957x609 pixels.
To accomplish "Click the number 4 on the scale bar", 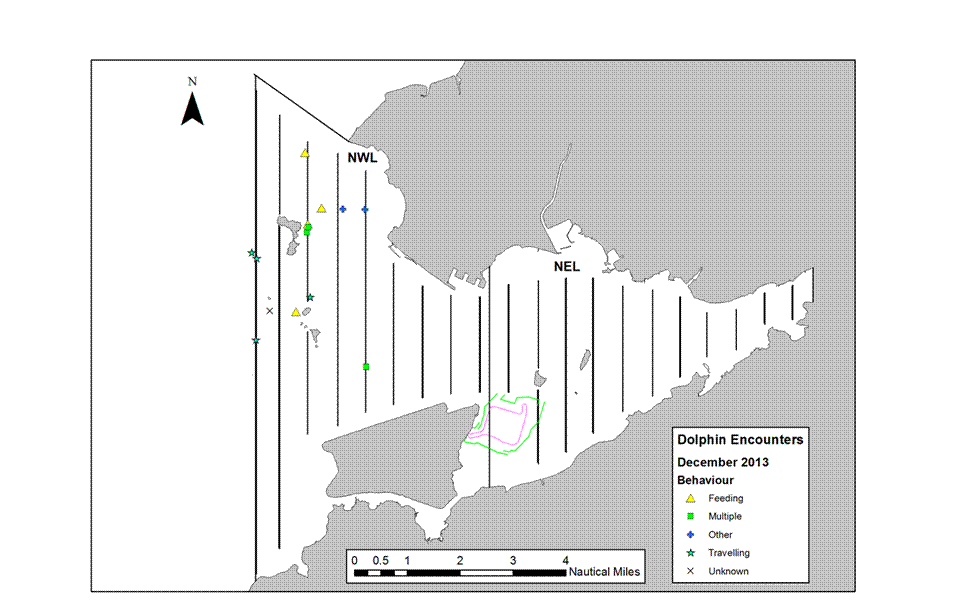I will pyautogui.click(x=566, y=560).
